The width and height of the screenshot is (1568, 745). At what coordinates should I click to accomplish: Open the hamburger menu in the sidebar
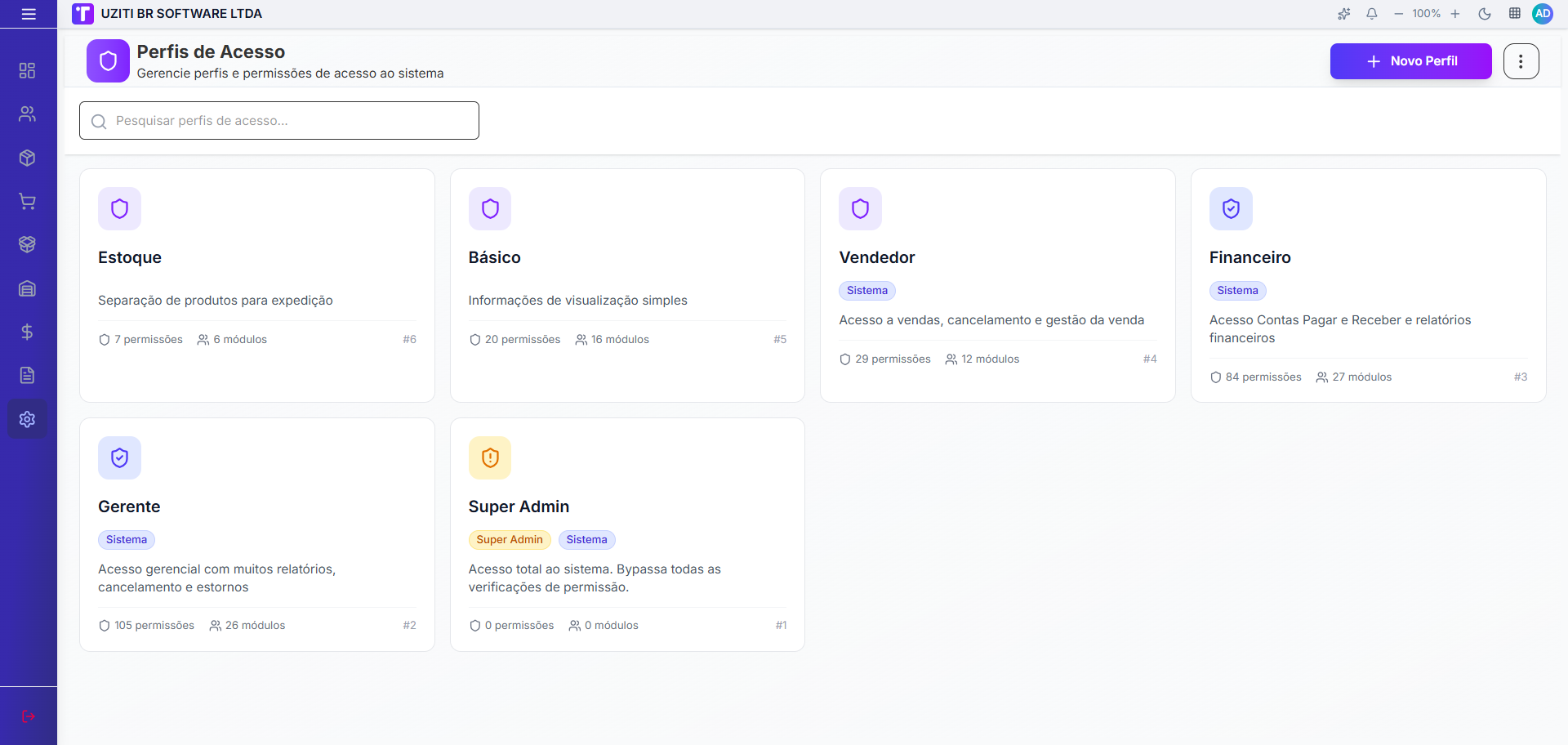pyautogui.click(x=29, y=14)
